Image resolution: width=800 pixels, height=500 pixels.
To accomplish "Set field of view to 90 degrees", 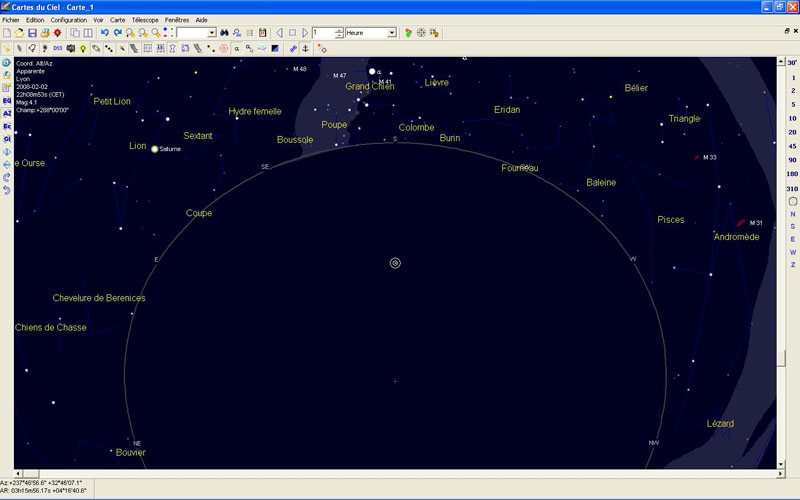I will pyautogui.click(x=792, y=160).
